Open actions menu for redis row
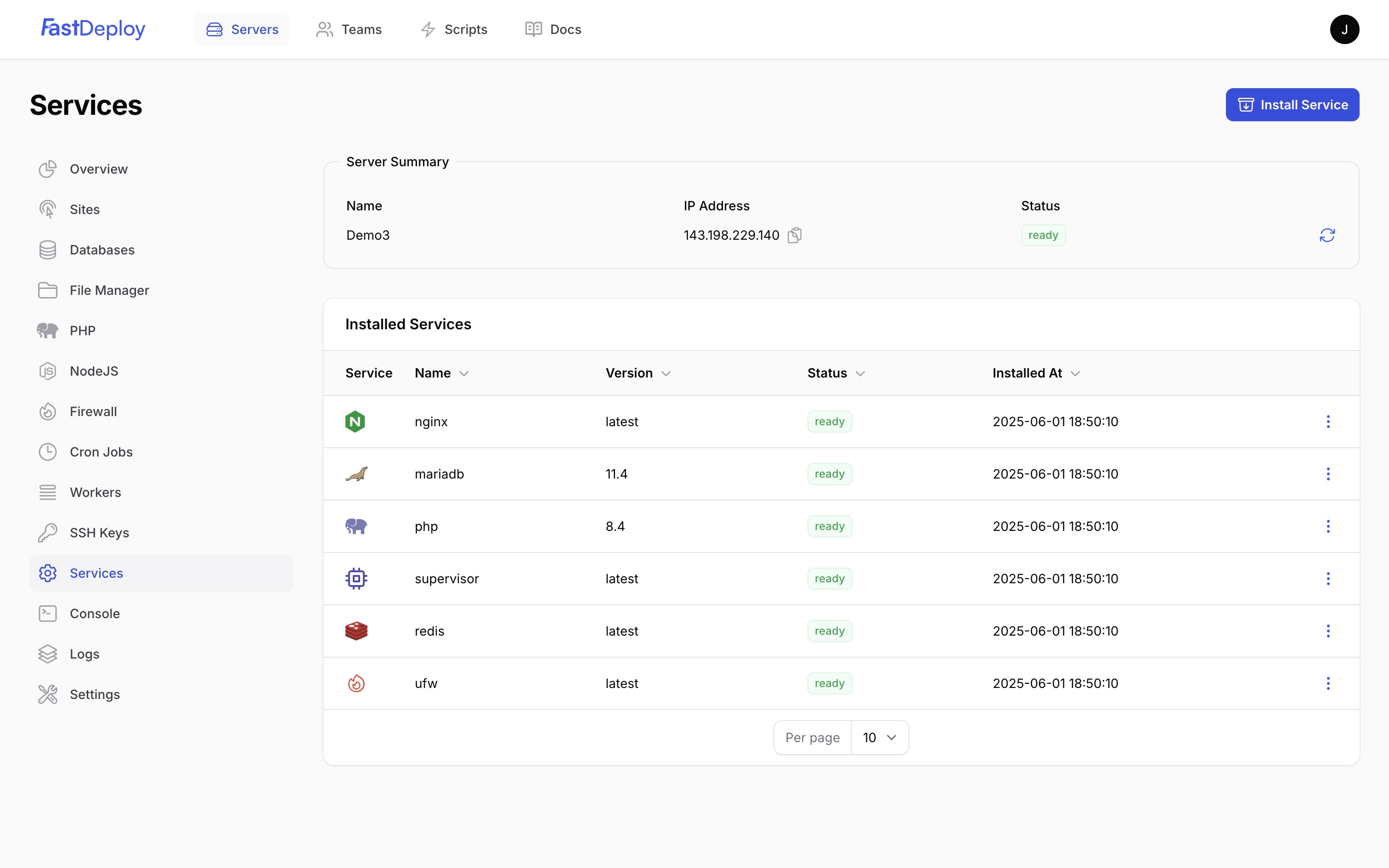Image resolution: width=1389 pixels, height=868 pixels. (1327, 631)
